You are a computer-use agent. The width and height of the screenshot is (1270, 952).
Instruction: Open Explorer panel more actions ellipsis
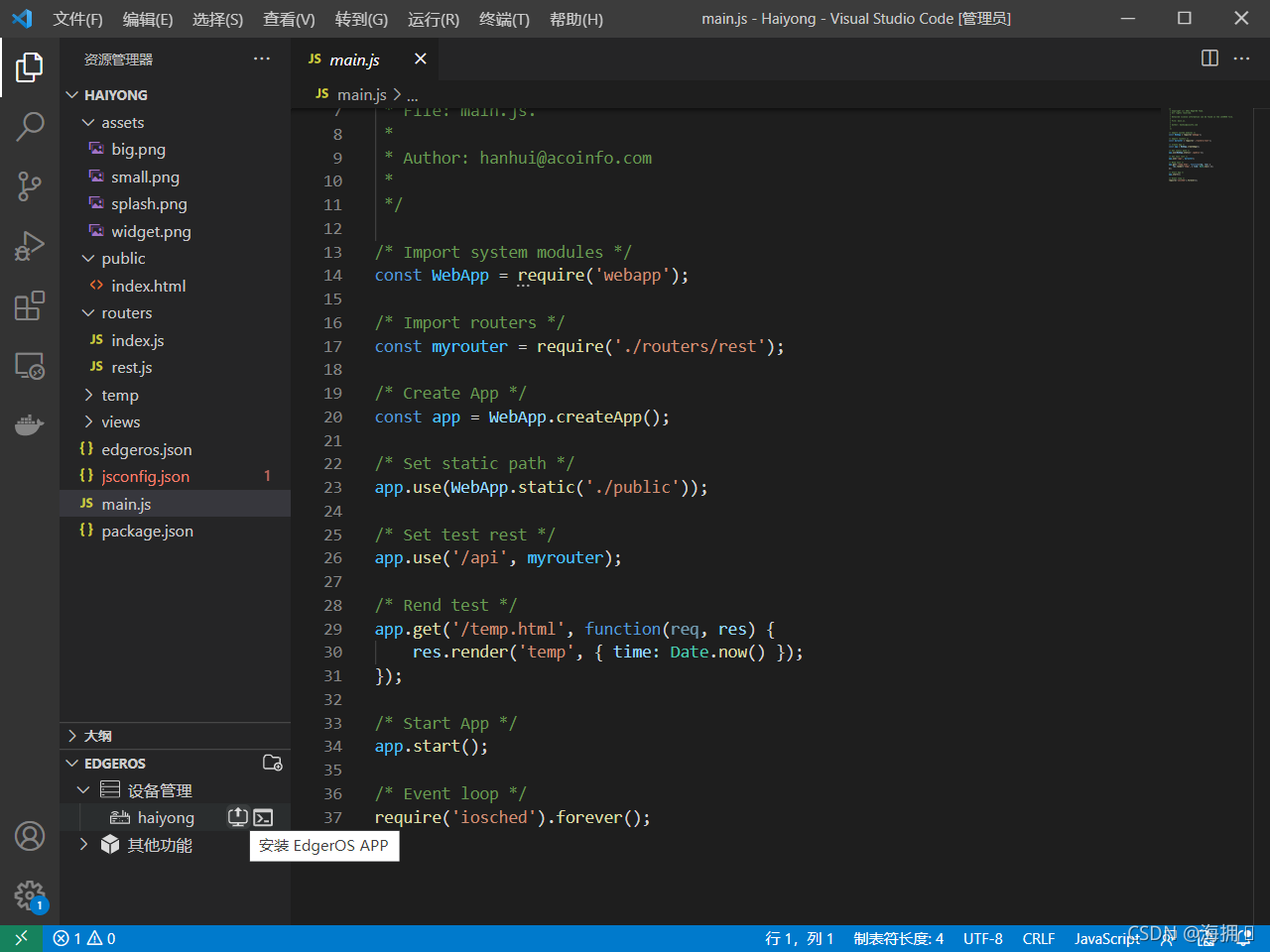[x=262, y=59]
